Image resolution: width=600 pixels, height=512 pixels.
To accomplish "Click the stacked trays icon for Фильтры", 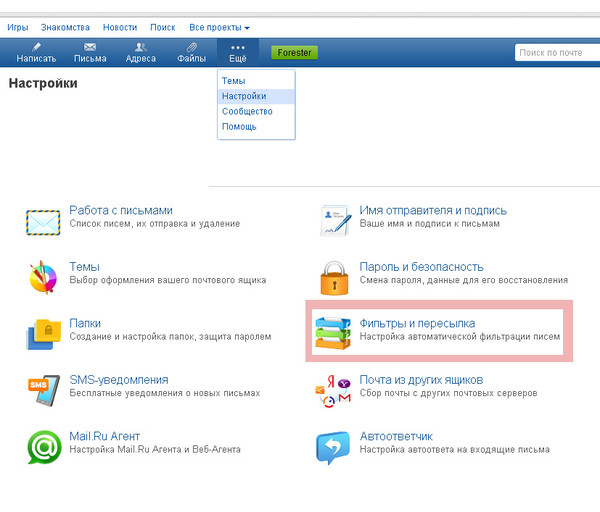I will (x=333, y=333).
